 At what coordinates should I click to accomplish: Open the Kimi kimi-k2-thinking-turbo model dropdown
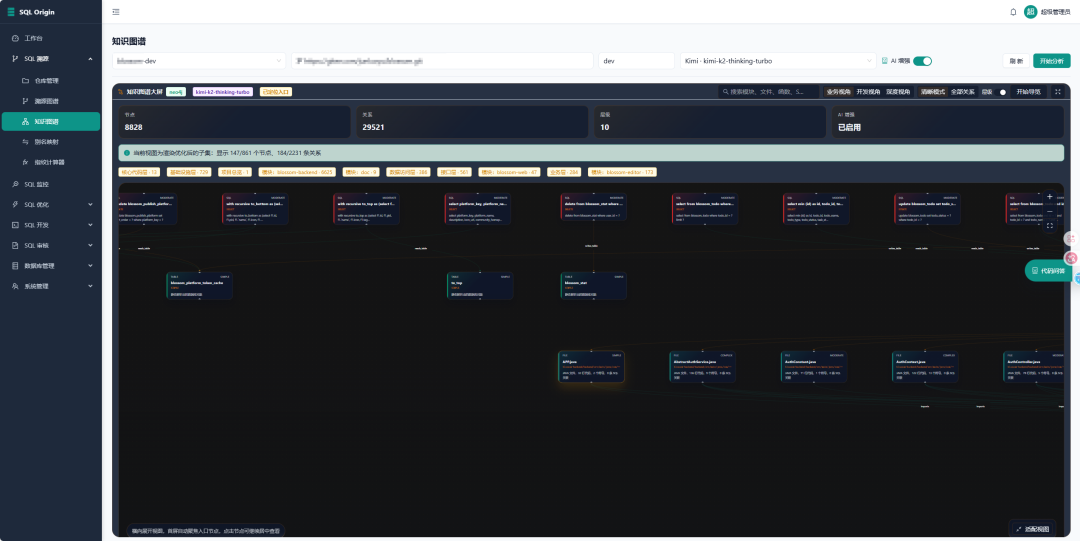(778, 61)
